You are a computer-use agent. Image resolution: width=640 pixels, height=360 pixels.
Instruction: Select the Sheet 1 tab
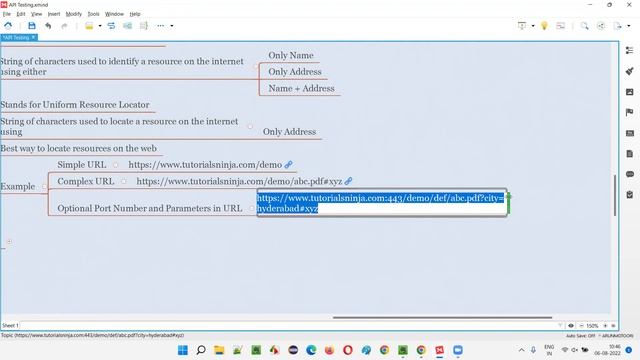coord(10,325)
